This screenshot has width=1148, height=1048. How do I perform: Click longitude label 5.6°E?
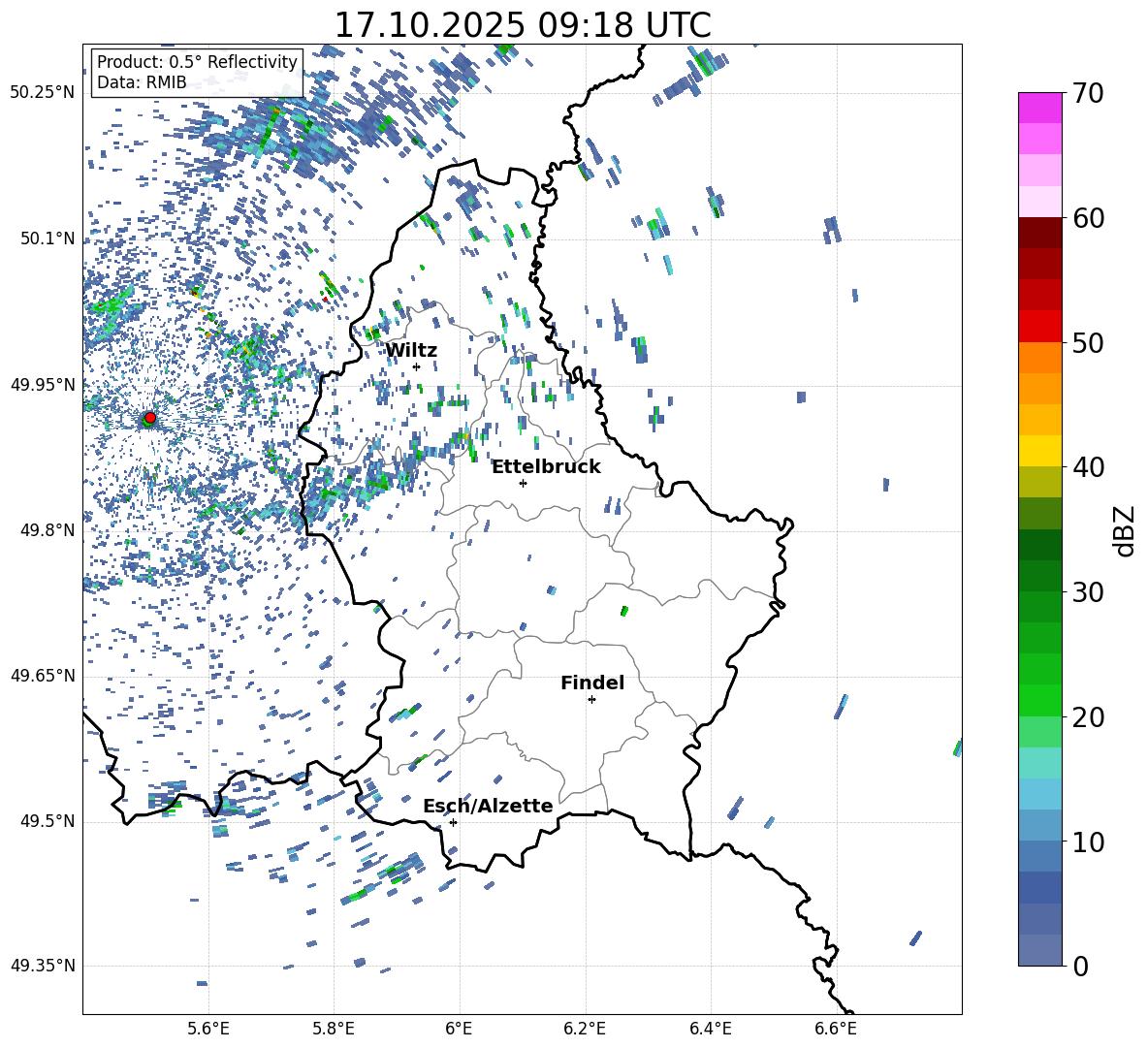pos(208,1029)
